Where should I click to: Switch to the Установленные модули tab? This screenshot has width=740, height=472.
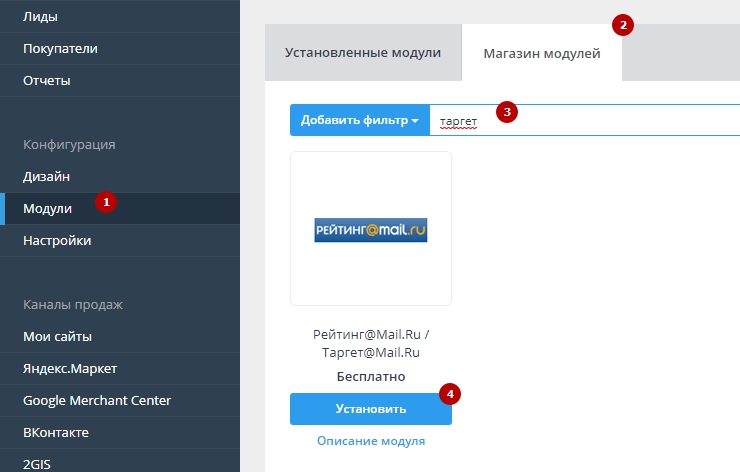[362, 53]
